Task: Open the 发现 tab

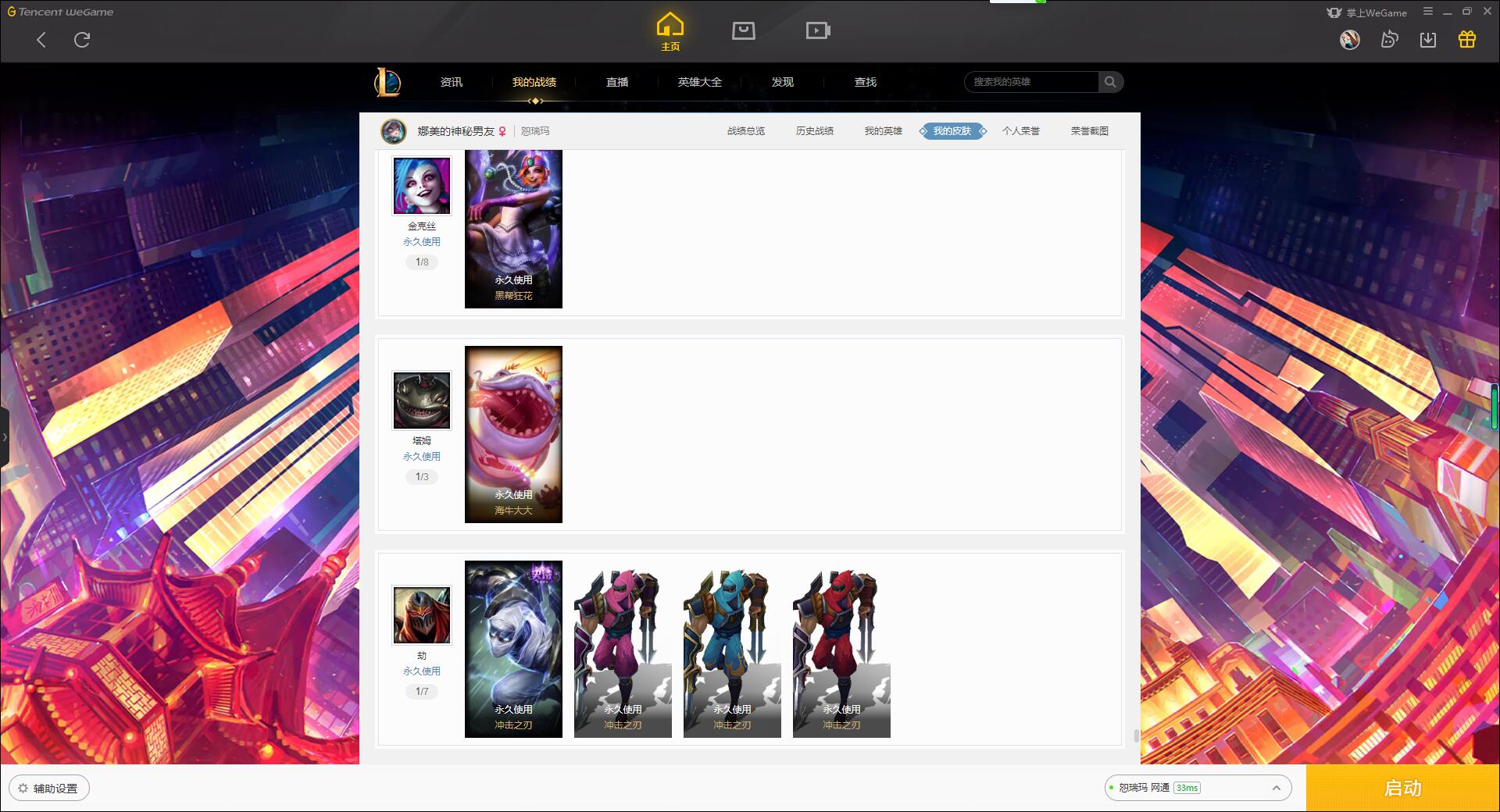Action: (x=783, y=82)
